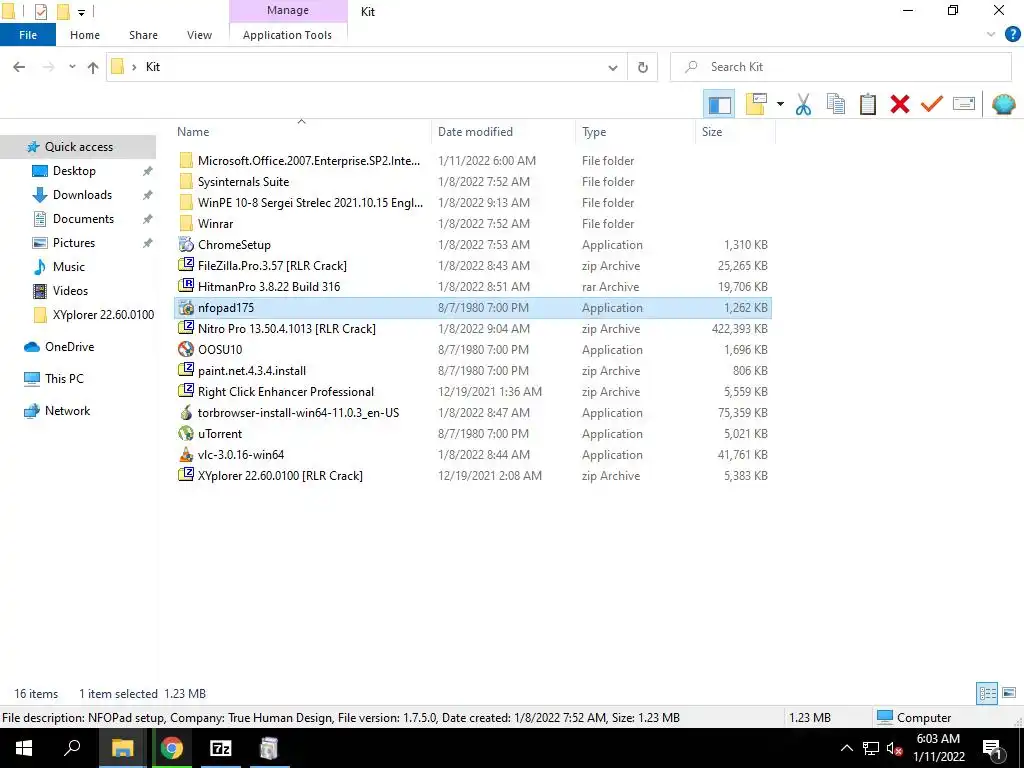Click the vlc-3.0.16-win64 cone icon
This screenshot has height=768, width=1024.
point(186,455)
